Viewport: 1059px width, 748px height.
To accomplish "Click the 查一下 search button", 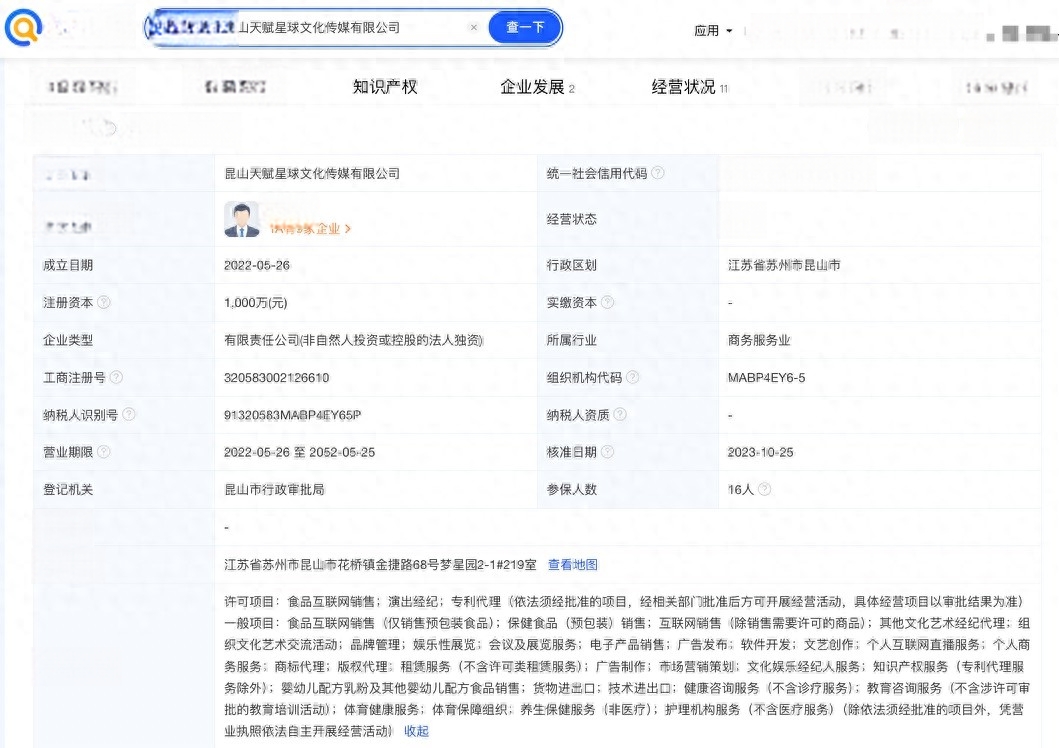I will [525, 28].
